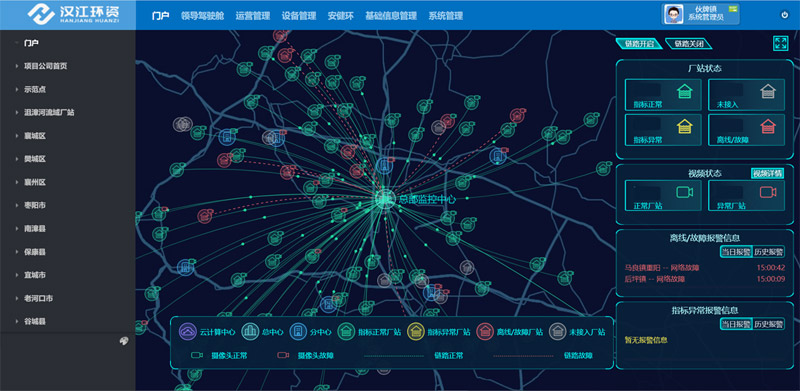Click the fullscreen expand icon
Viewport: 800px width, 391px height.
click(781, 43)
